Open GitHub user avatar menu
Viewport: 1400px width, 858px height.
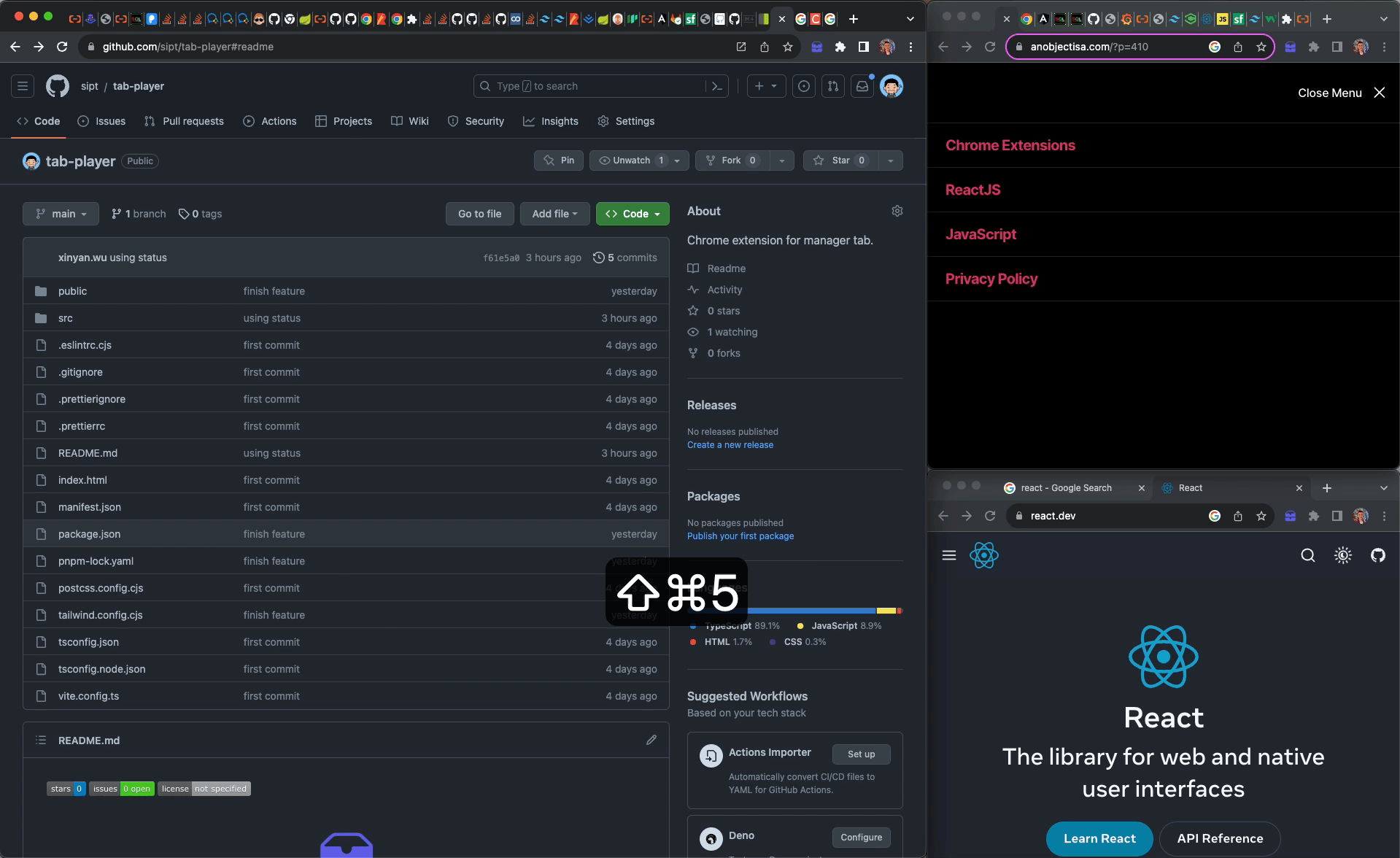pos(892,86)
